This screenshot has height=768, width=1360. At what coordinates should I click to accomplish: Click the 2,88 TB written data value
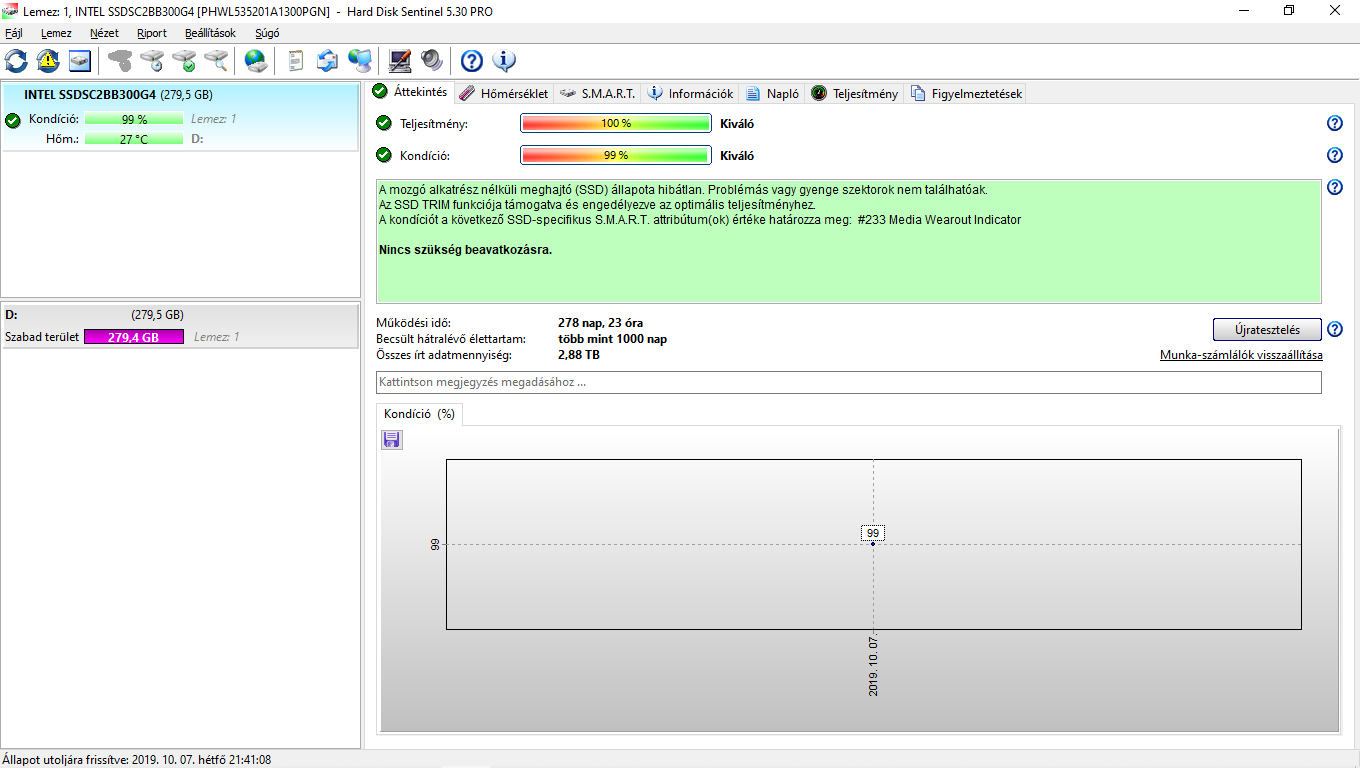[579, 355]
